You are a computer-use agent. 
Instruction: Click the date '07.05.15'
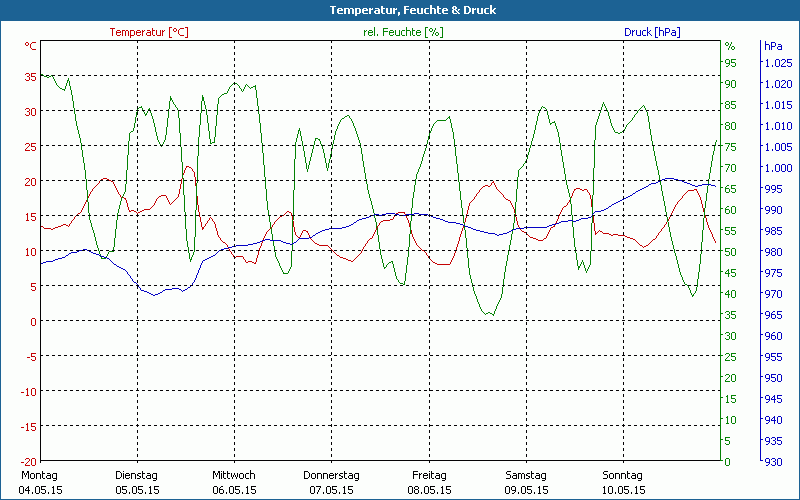[331, 490]
